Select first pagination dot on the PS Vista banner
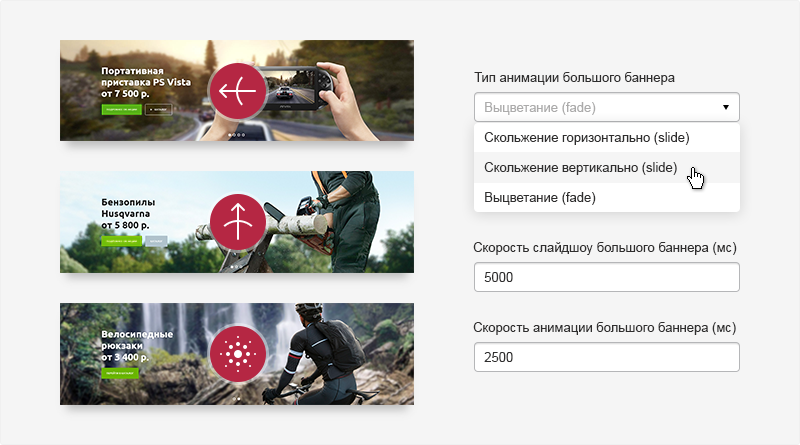This screenshot has height=445, width=800. pos(230,135)
